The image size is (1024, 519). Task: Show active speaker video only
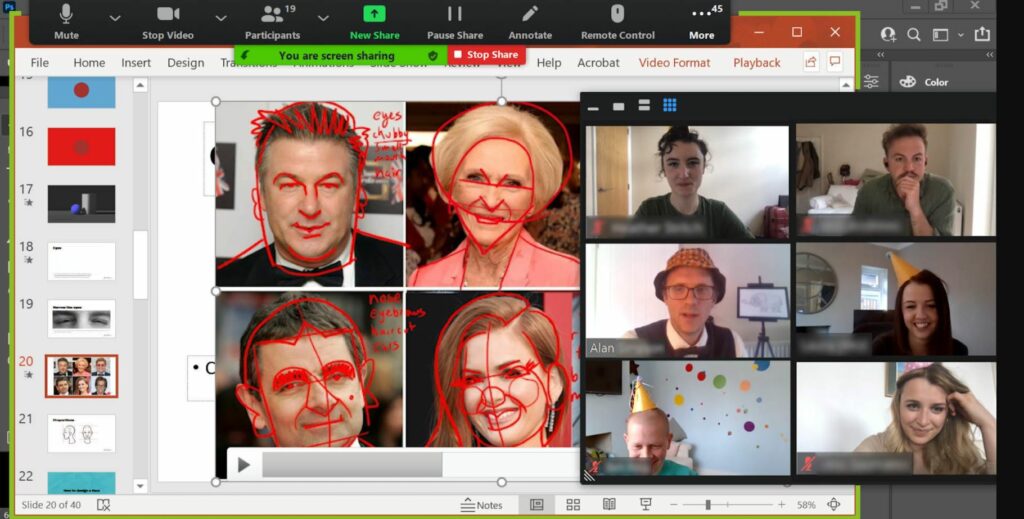click(x=618, y=106)
